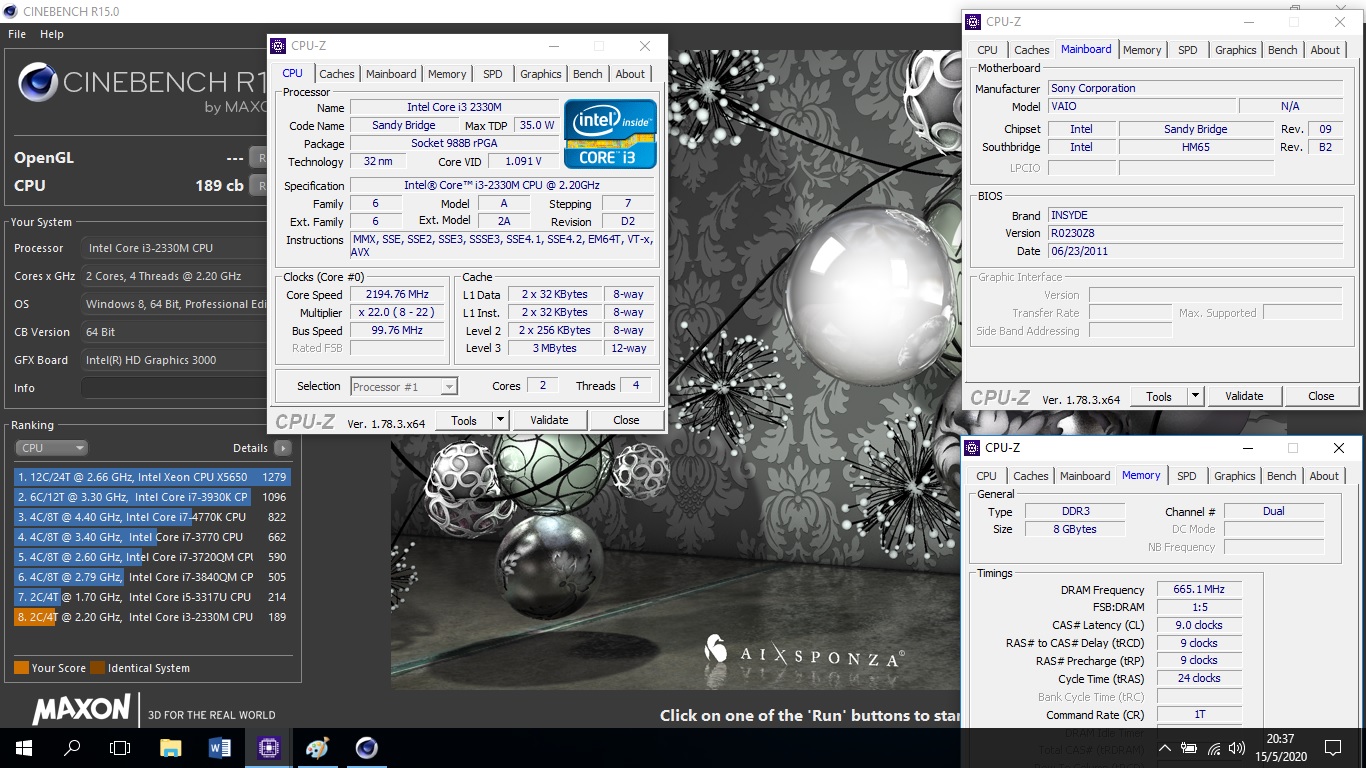
Task: Switch to Mainboard tab in center CPU-Z
Action: pos(391,74)
